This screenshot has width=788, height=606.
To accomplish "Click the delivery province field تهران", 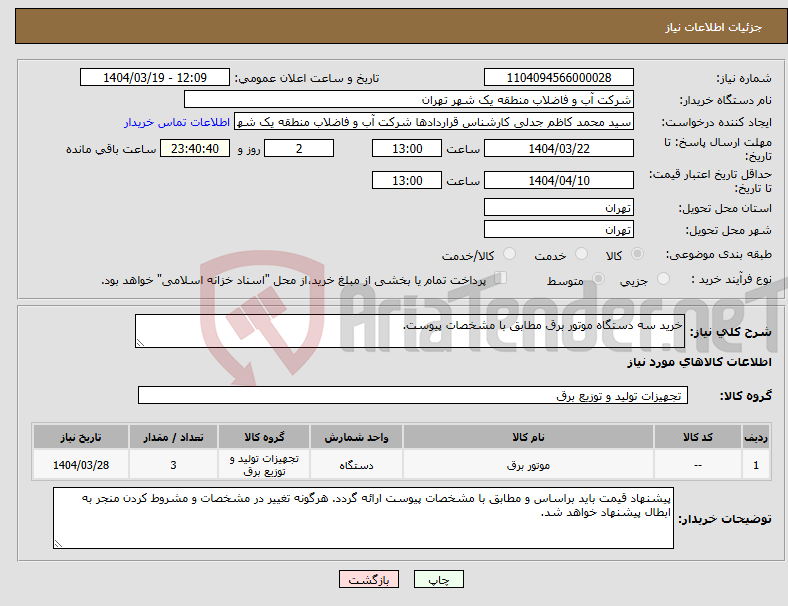I will 558,207.
